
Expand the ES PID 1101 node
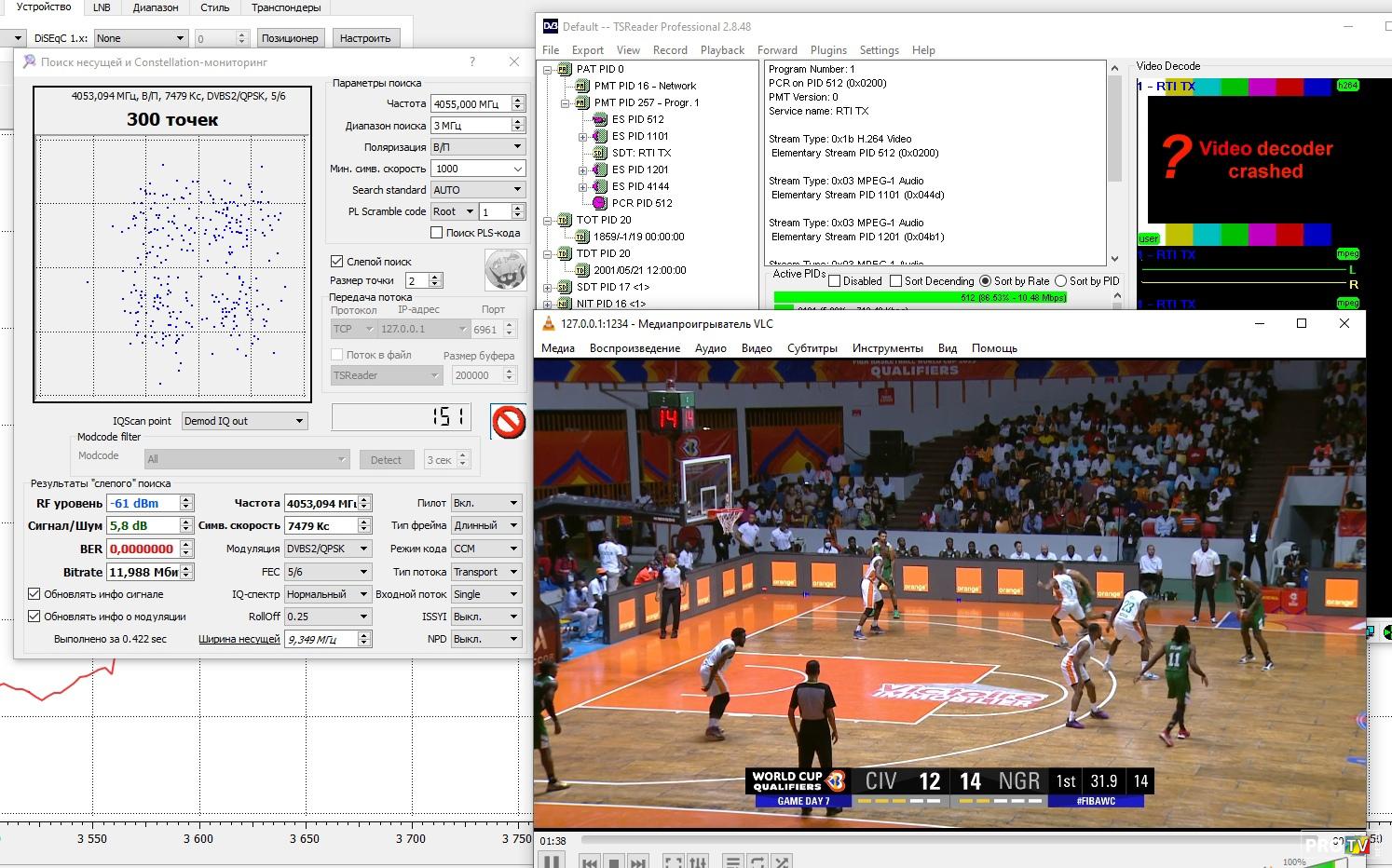[583, 136]
